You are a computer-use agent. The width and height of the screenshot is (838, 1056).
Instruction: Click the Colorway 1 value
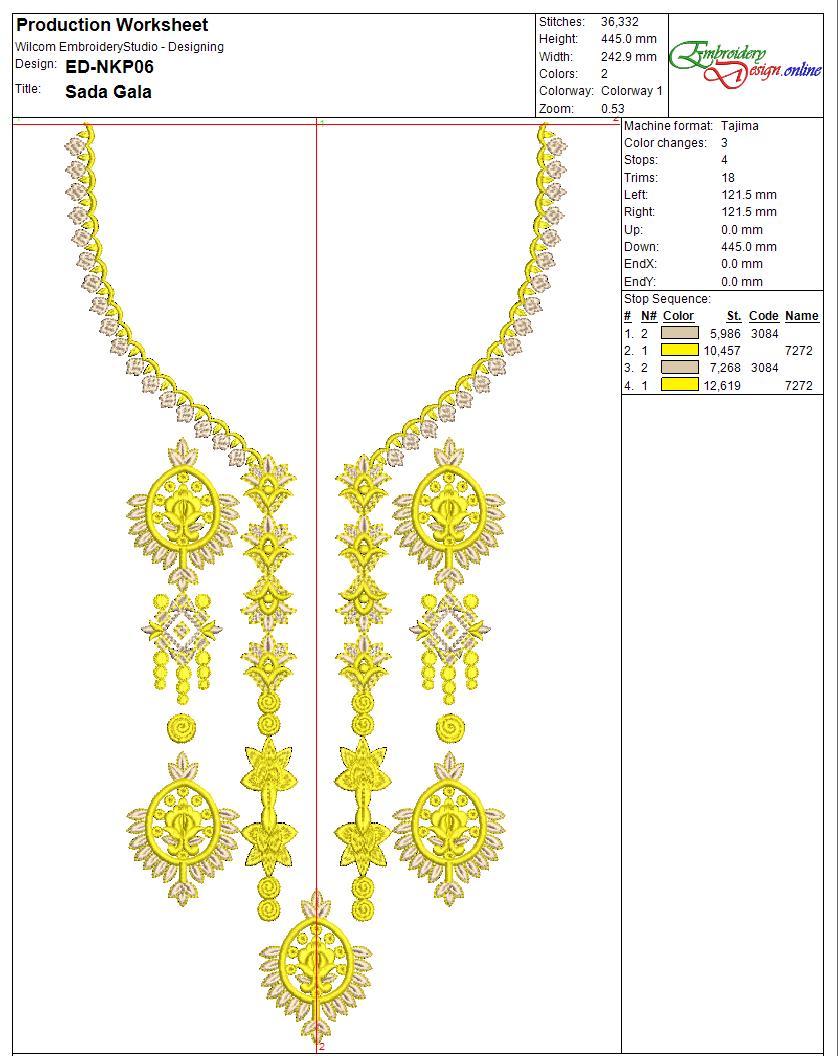(631, 91)
